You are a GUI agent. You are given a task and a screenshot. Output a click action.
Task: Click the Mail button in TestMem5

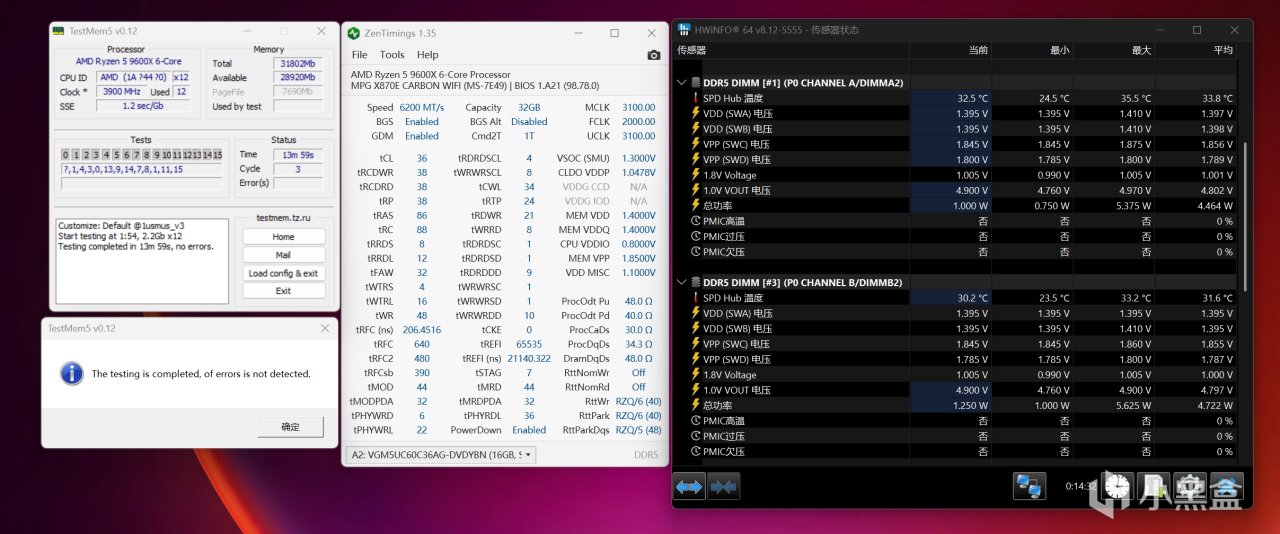283,255
